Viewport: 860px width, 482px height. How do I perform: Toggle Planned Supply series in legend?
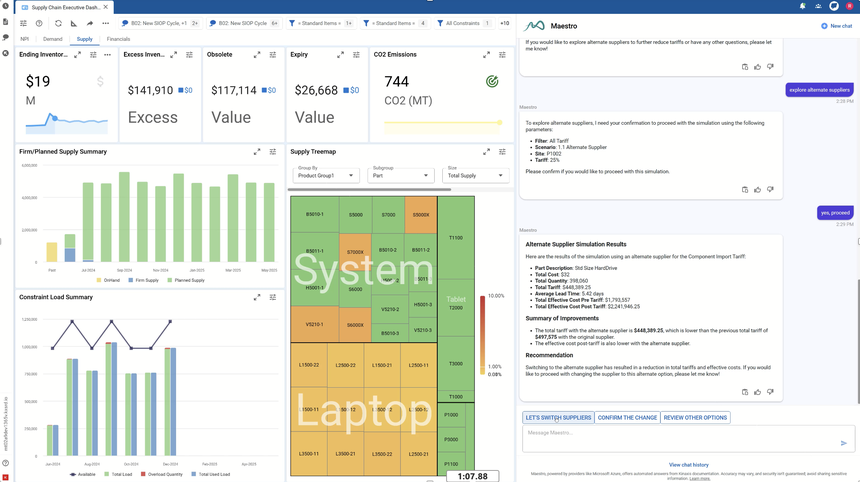[x=186, y=280]
